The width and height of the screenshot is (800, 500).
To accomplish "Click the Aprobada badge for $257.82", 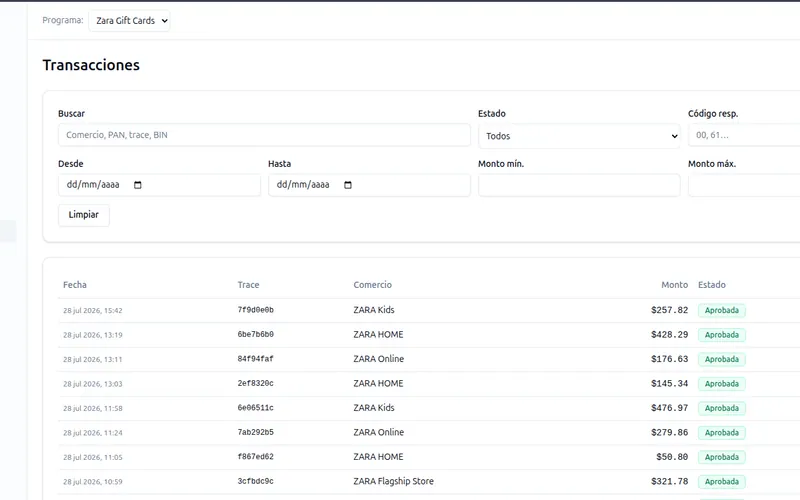I will tap(721, 310).
